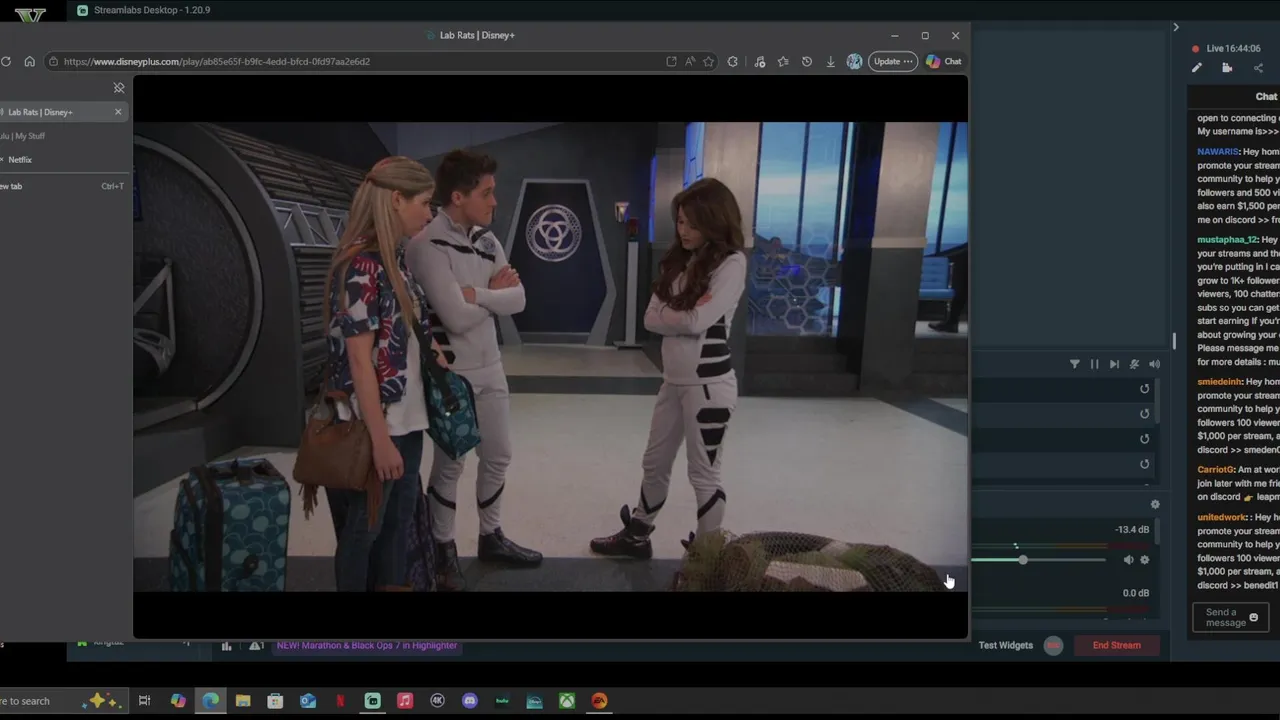
Task: Open a new tab in vertical tabs
Action: click(x=62, y=186)
